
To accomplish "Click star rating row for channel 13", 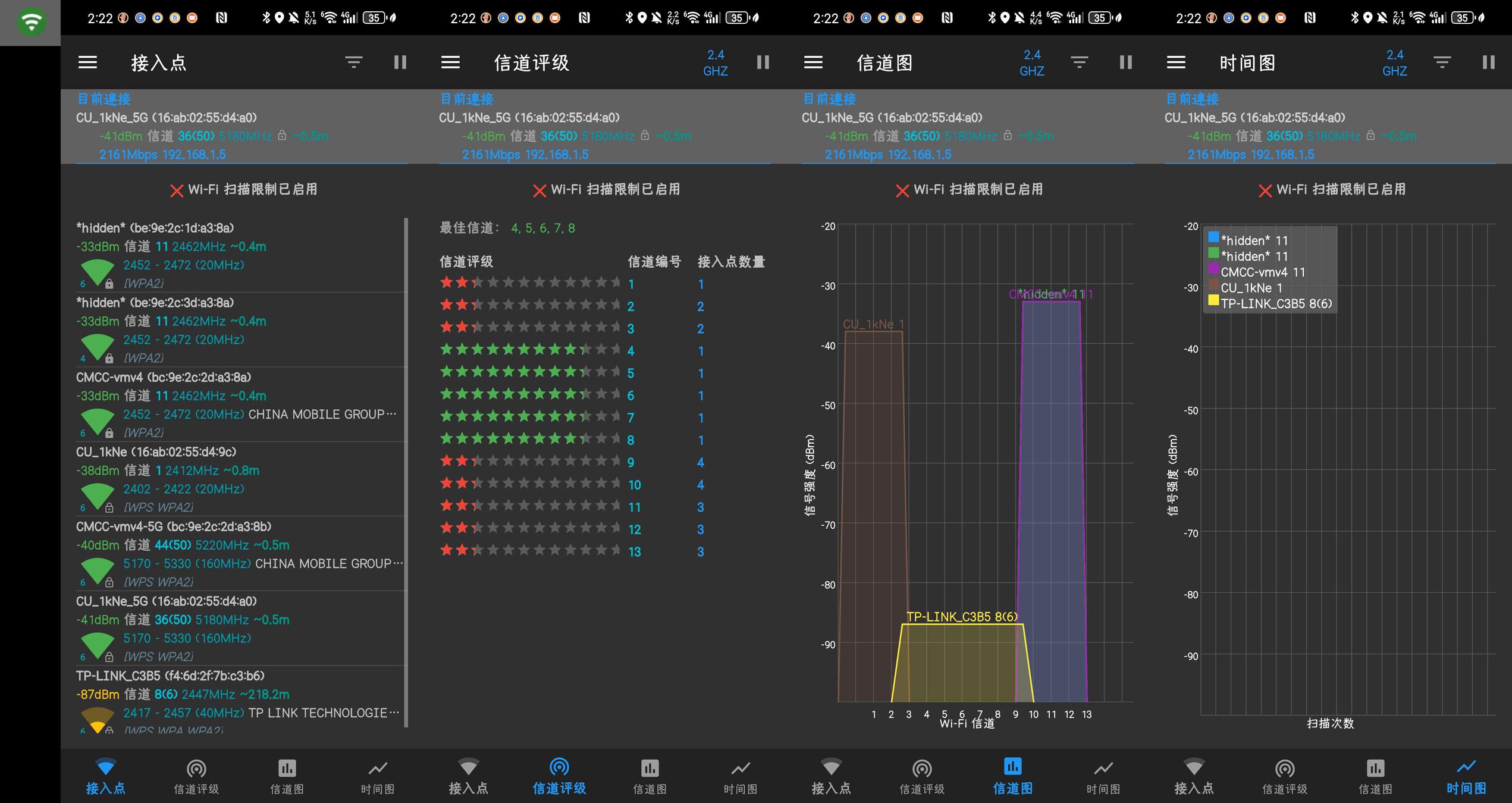I will point(531,551).
